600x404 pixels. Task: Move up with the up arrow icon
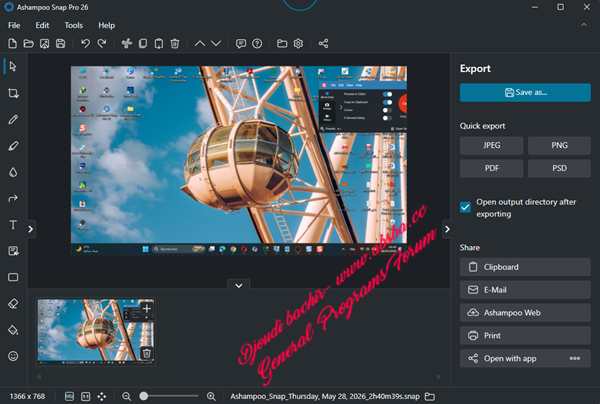[x=200, y=44]
